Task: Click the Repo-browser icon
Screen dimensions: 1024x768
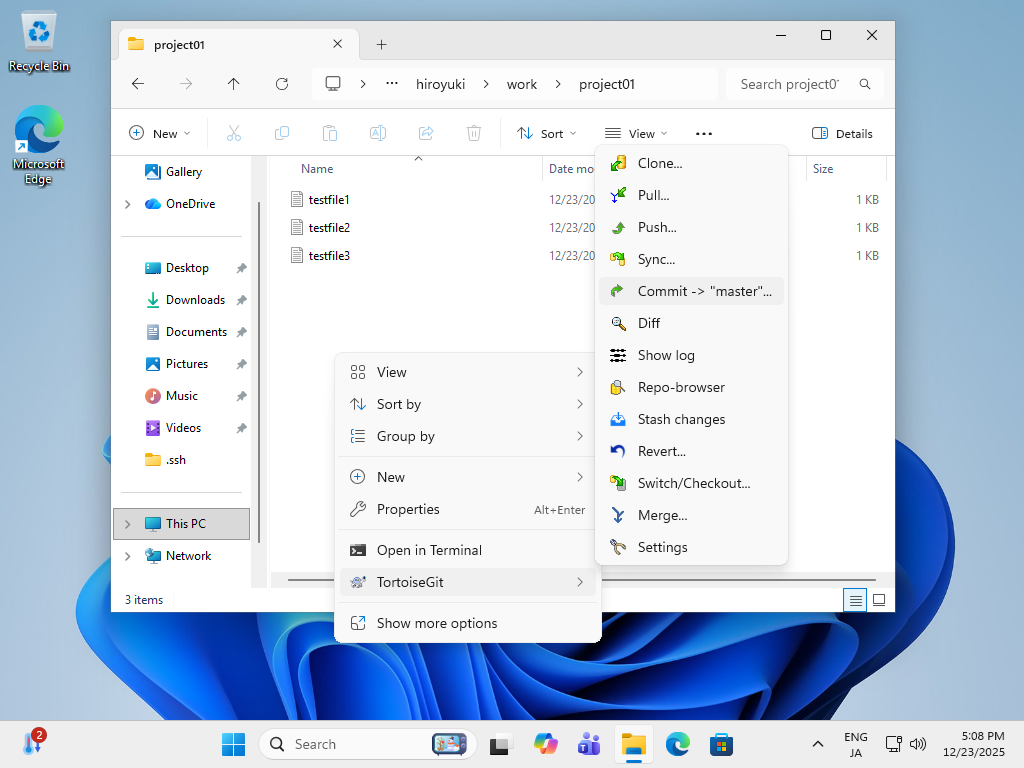Action: point(618,387)
